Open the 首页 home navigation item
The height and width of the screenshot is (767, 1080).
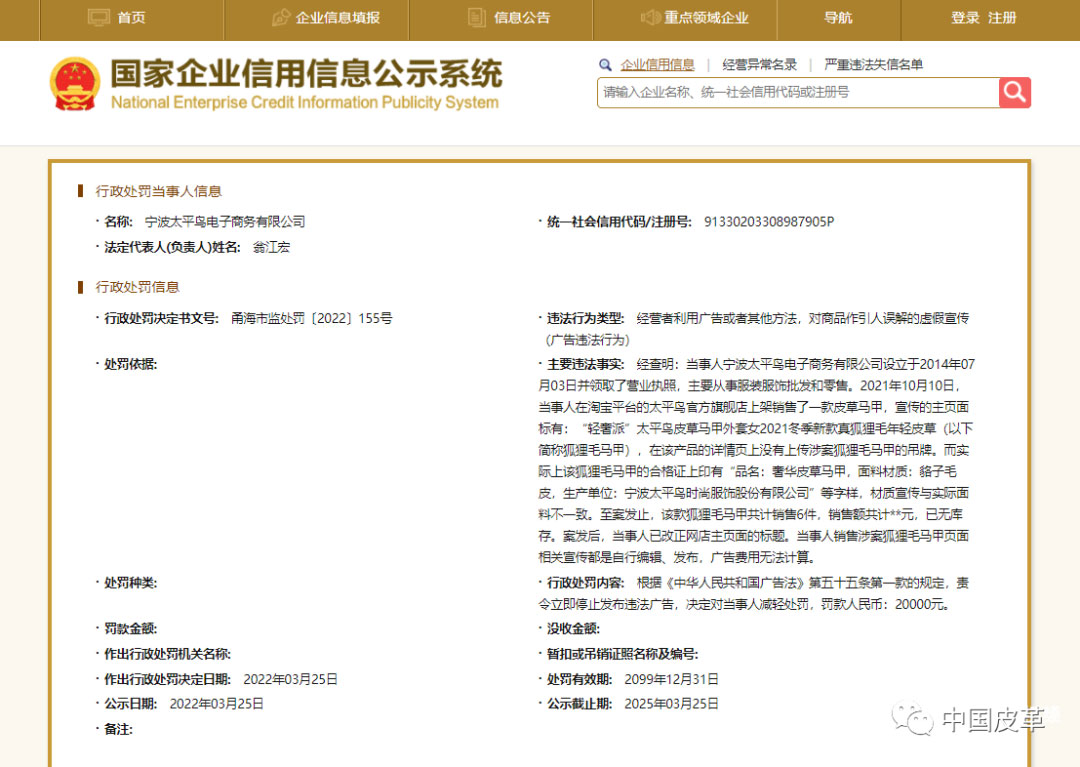(x=132, y=18)
